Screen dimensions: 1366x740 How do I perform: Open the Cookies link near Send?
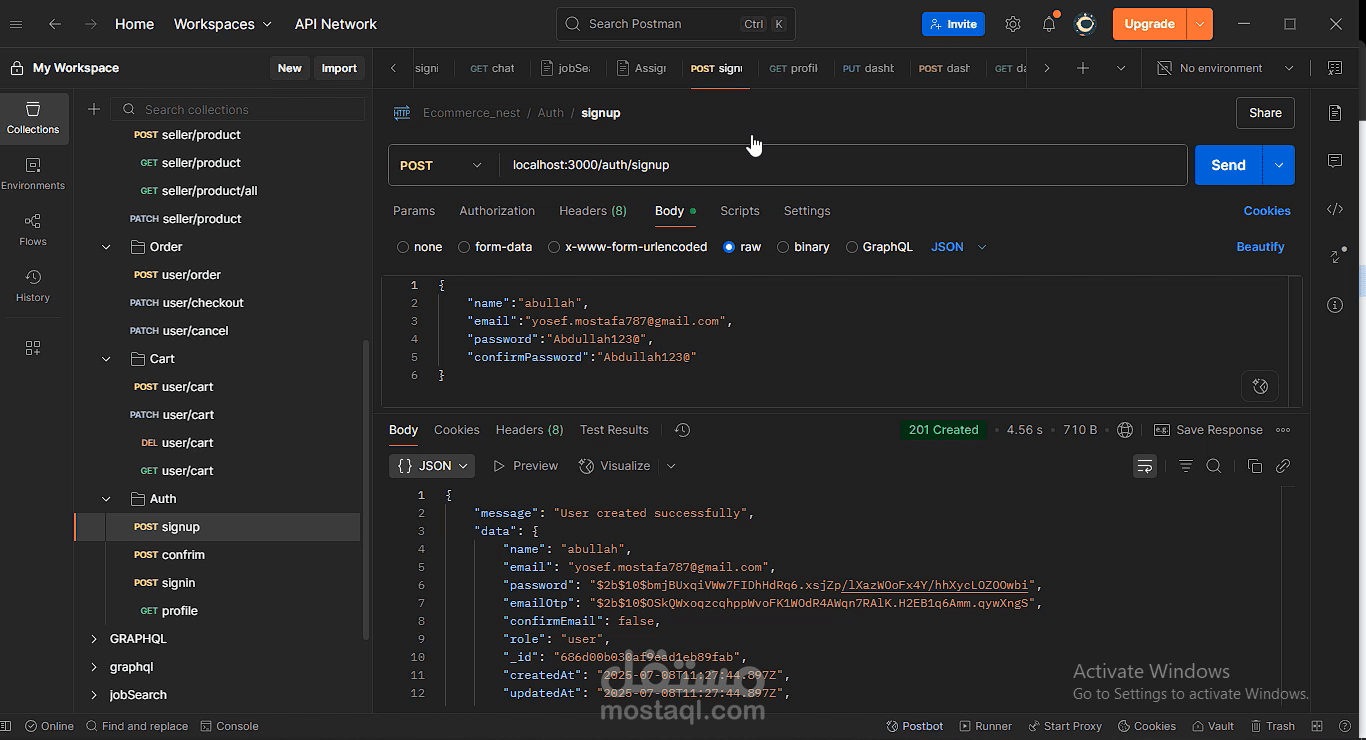coord(1267,211)
